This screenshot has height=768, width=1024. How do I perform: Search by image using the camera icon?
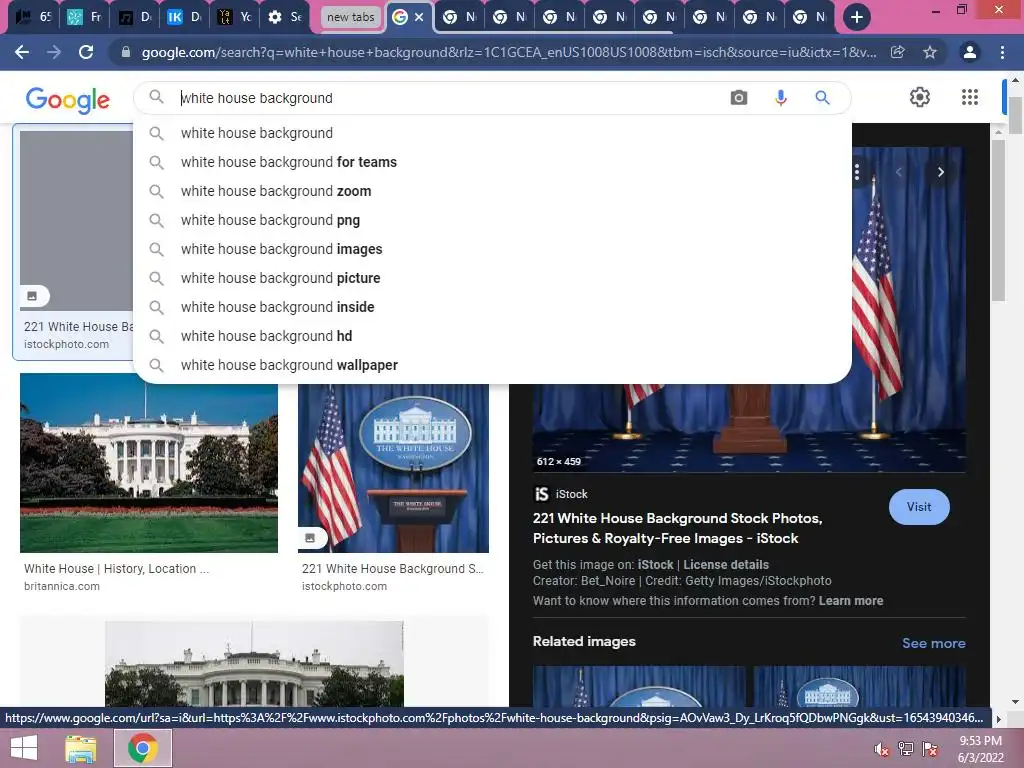coord(739,98)
